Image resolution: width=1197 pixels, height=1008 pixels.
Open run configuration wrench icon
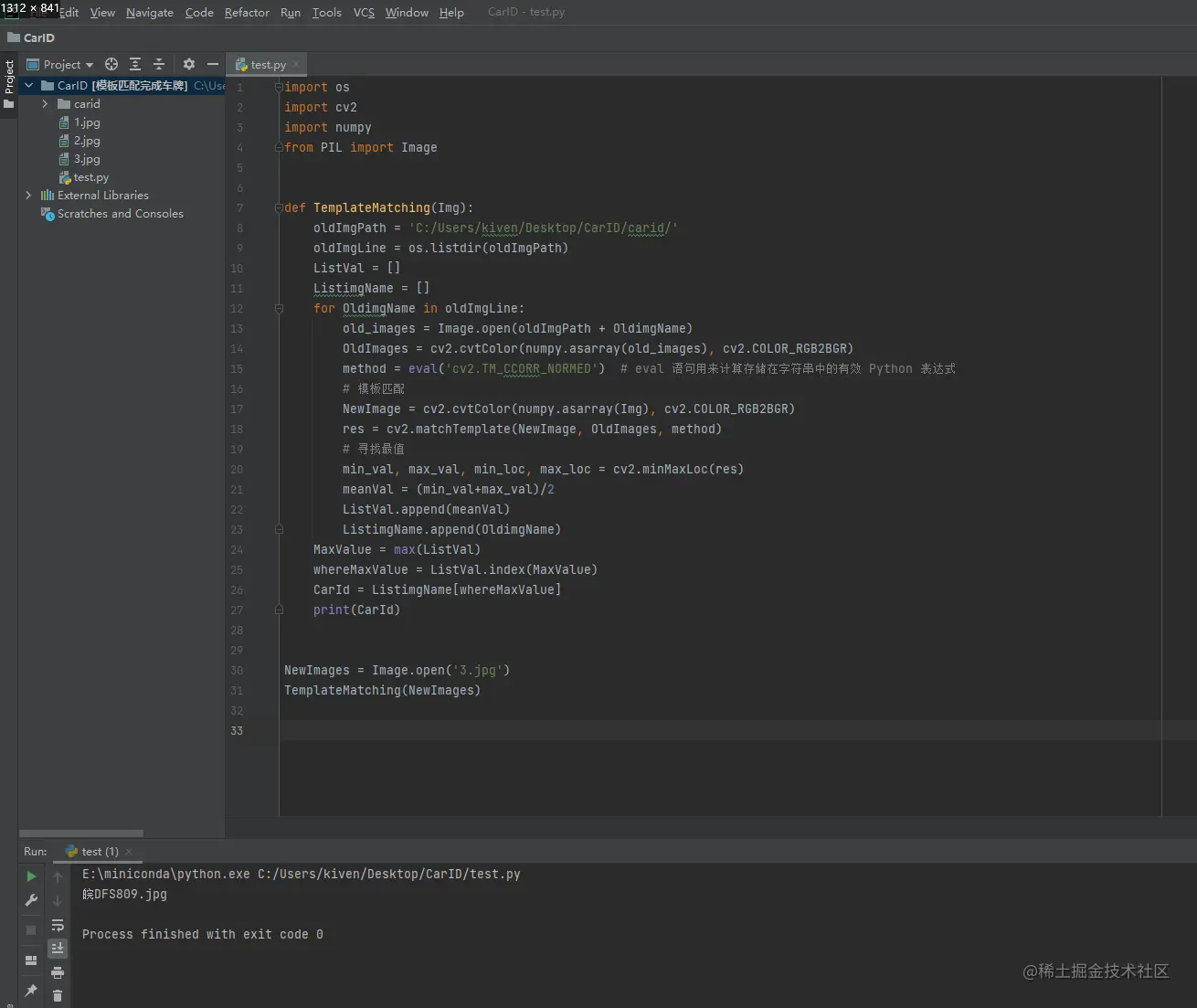coord(31,900)
